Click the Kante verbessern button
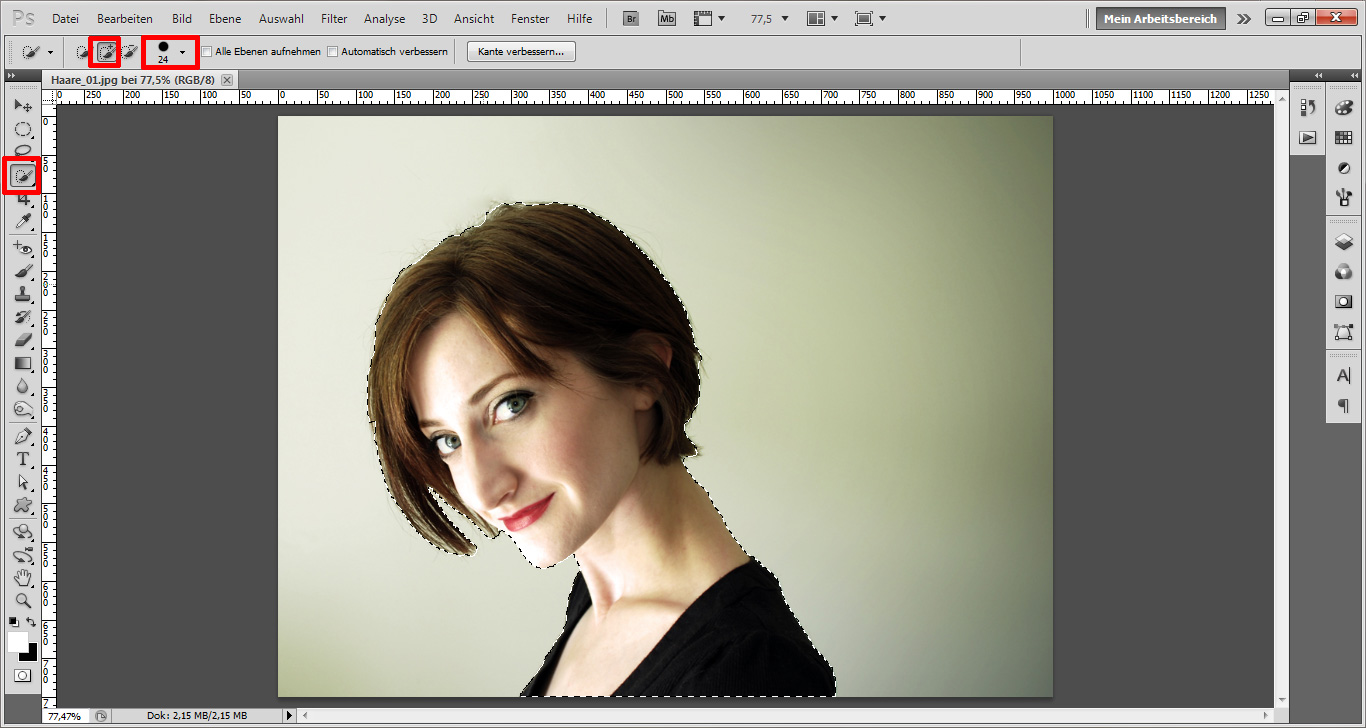The image size is (1366, 728). tap(520, 51)
